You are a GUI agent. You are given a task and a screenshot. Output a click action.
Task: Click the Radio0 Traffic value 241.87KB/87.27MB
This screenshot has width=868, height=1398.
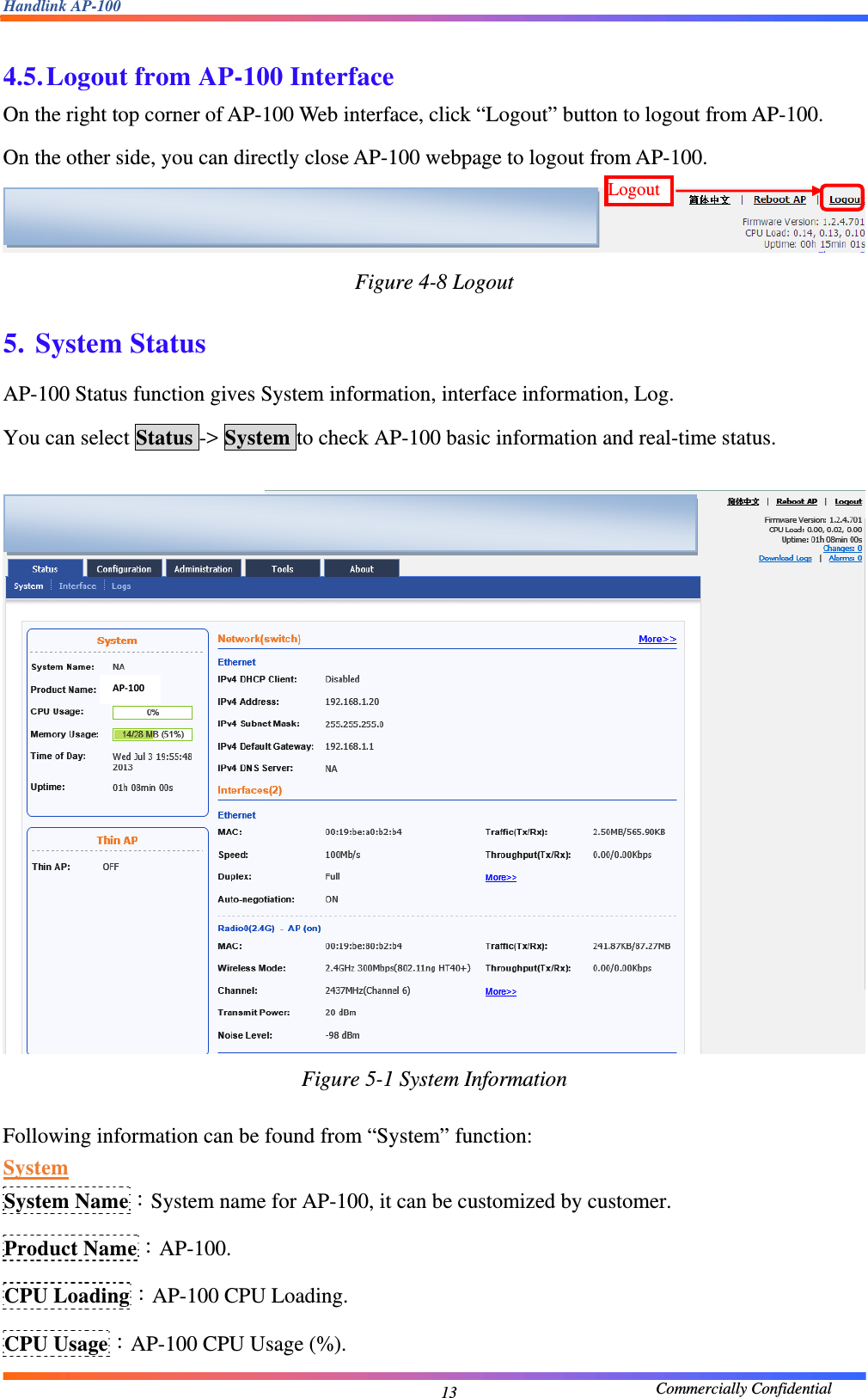click(x=632, y=946)
